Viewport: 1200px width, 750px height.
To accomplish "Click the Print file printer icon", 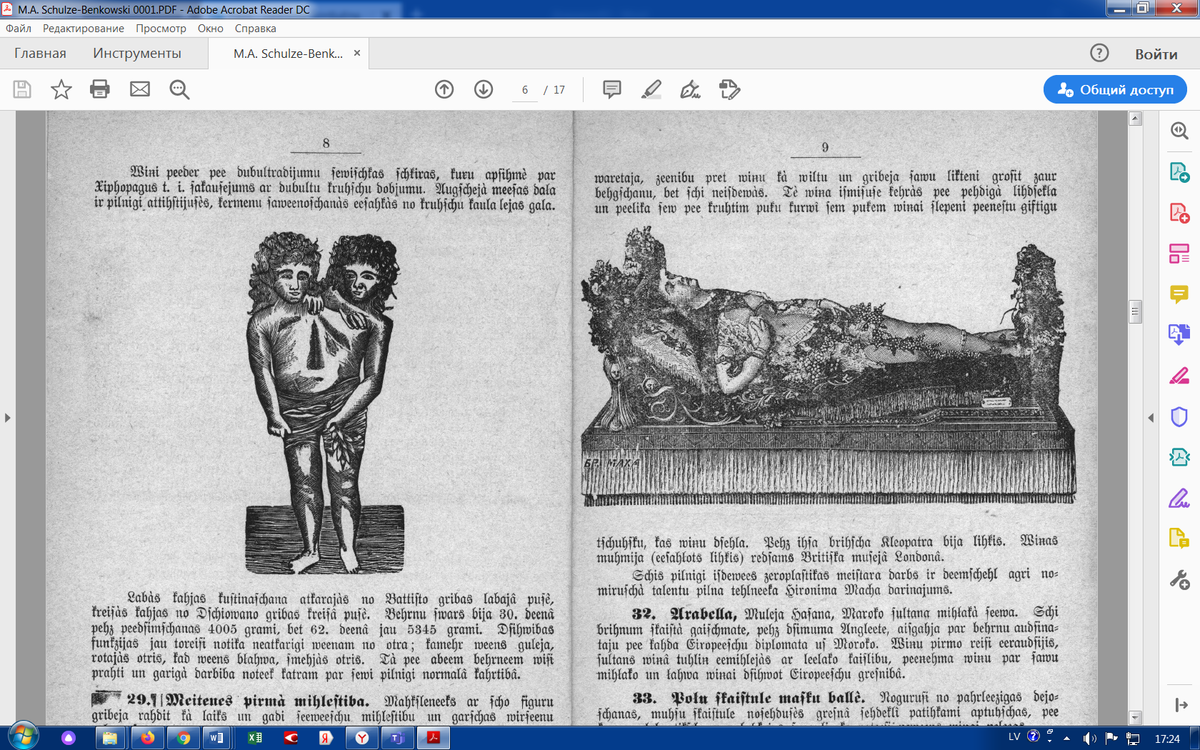I will tap(100, 90).
